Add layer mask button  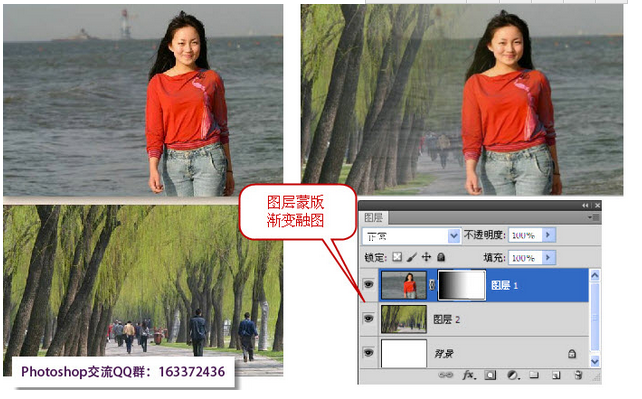click(x=490, y=375)
